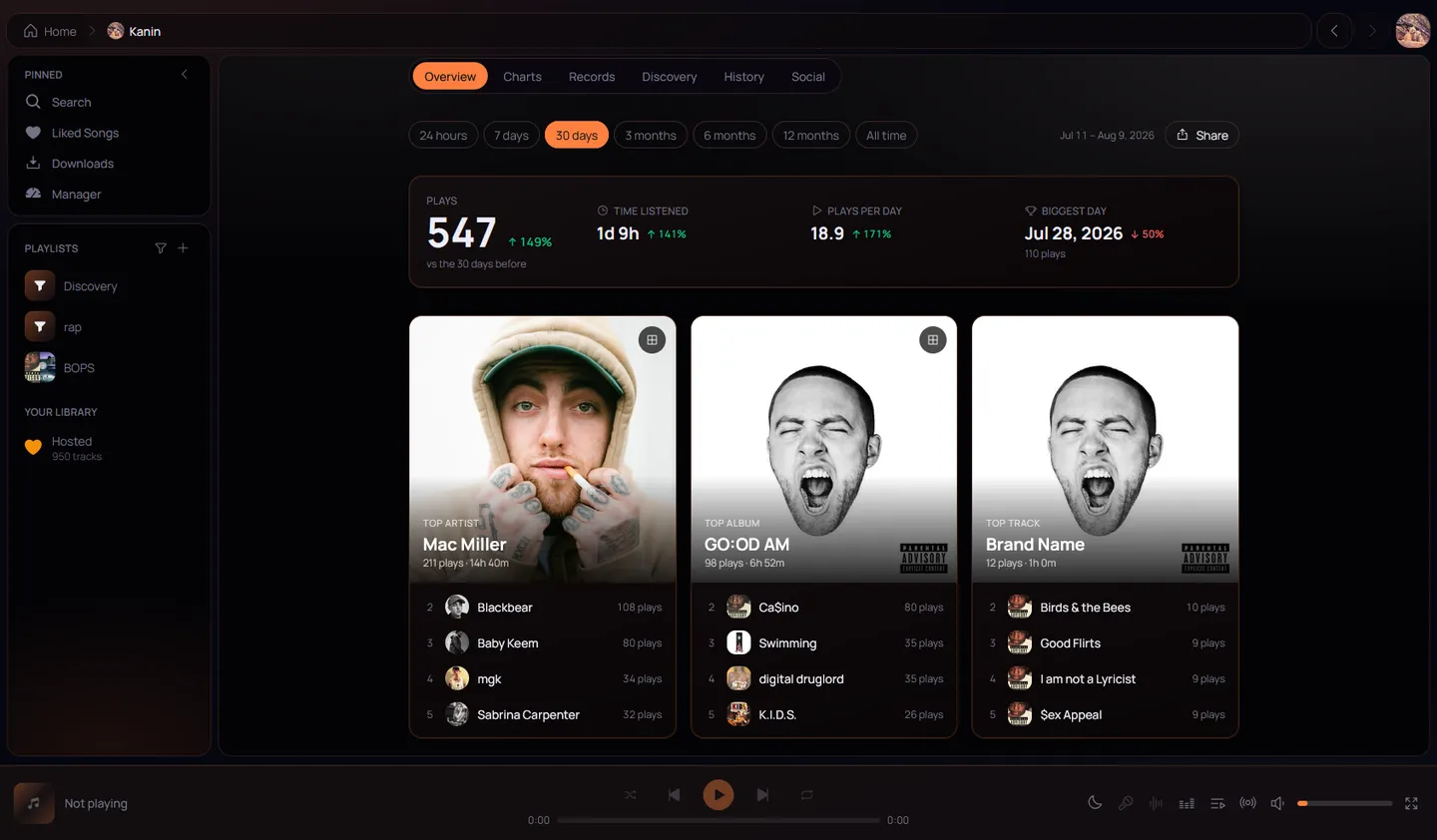This screenshot has height=840, width=1437.
Task: Switch to the Discovery tab
Action: pyautogui.click(x=670, y=77)
